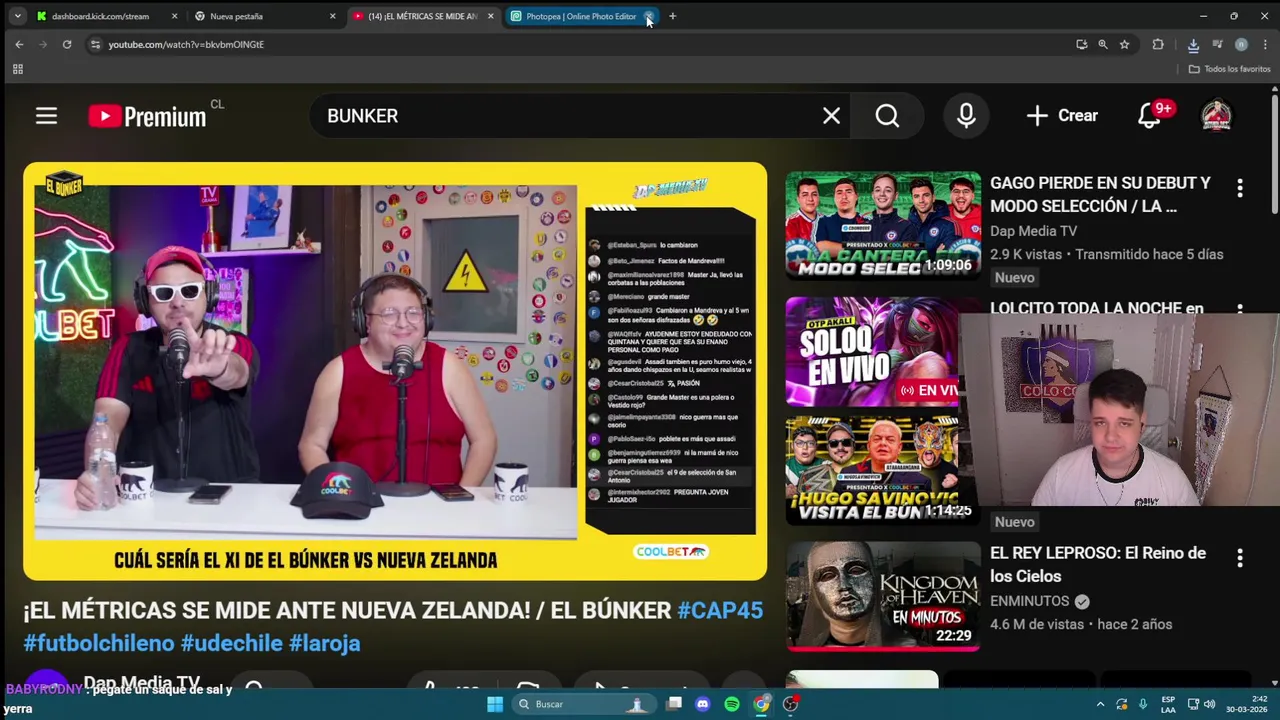This screenshot has height=720, width=1280.
Task: Close the dashboard.kick.com tab
Action: [174, 16]
